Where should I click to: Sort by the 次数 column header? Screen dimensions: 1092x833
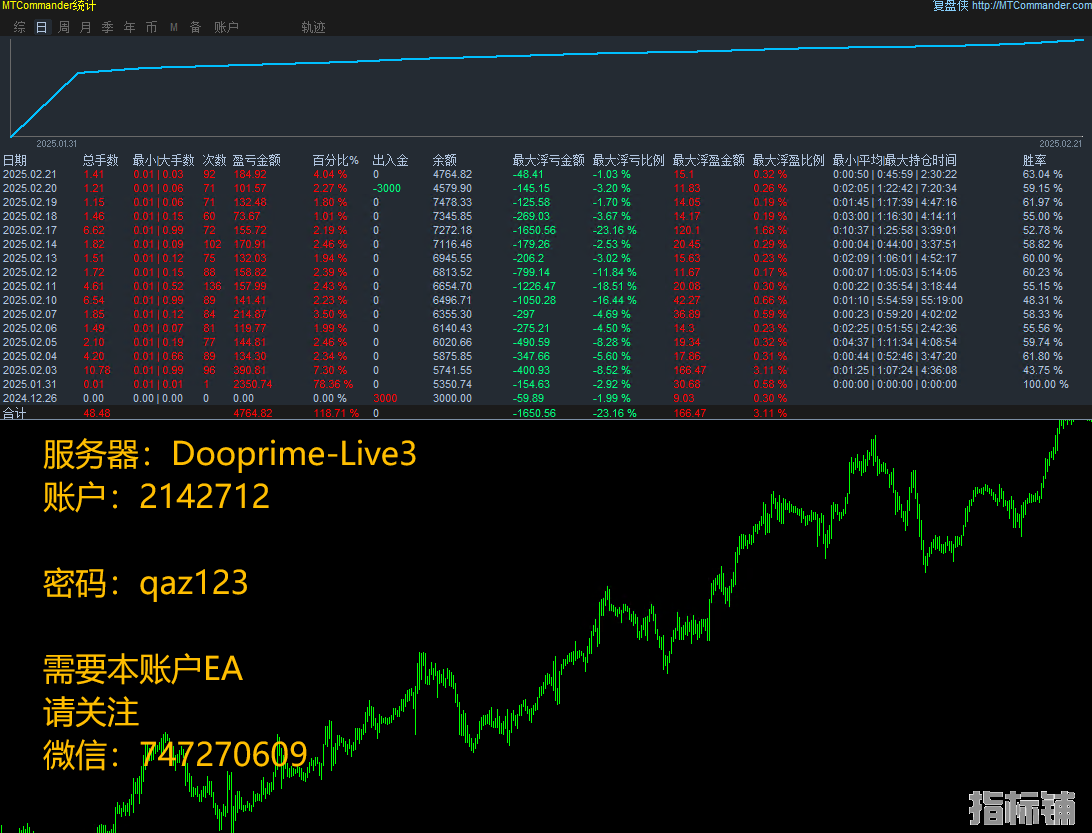[x=214, y=160]
